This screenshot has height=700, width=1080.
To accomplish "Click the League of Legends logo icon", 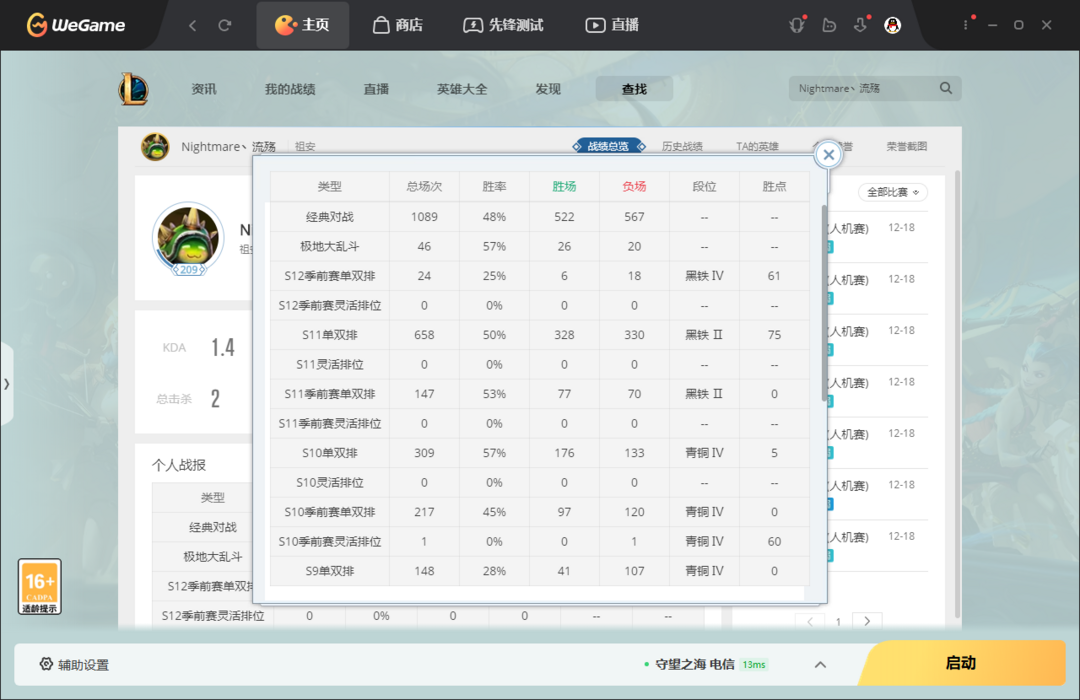I will [134, 89].
